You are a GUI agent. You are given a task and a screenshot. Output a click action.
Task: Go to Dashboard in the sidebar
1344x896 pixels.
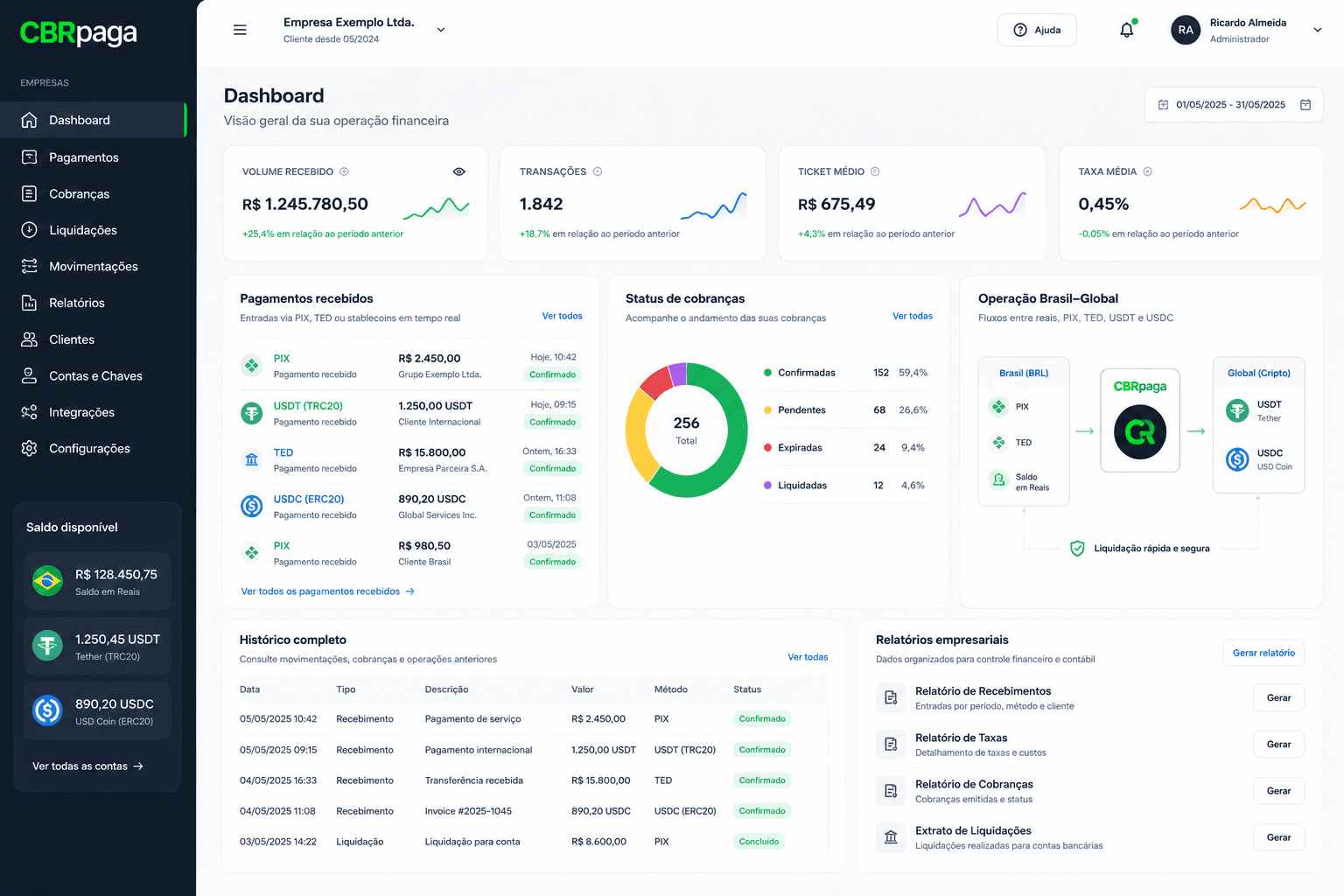(x=93, y=120)
